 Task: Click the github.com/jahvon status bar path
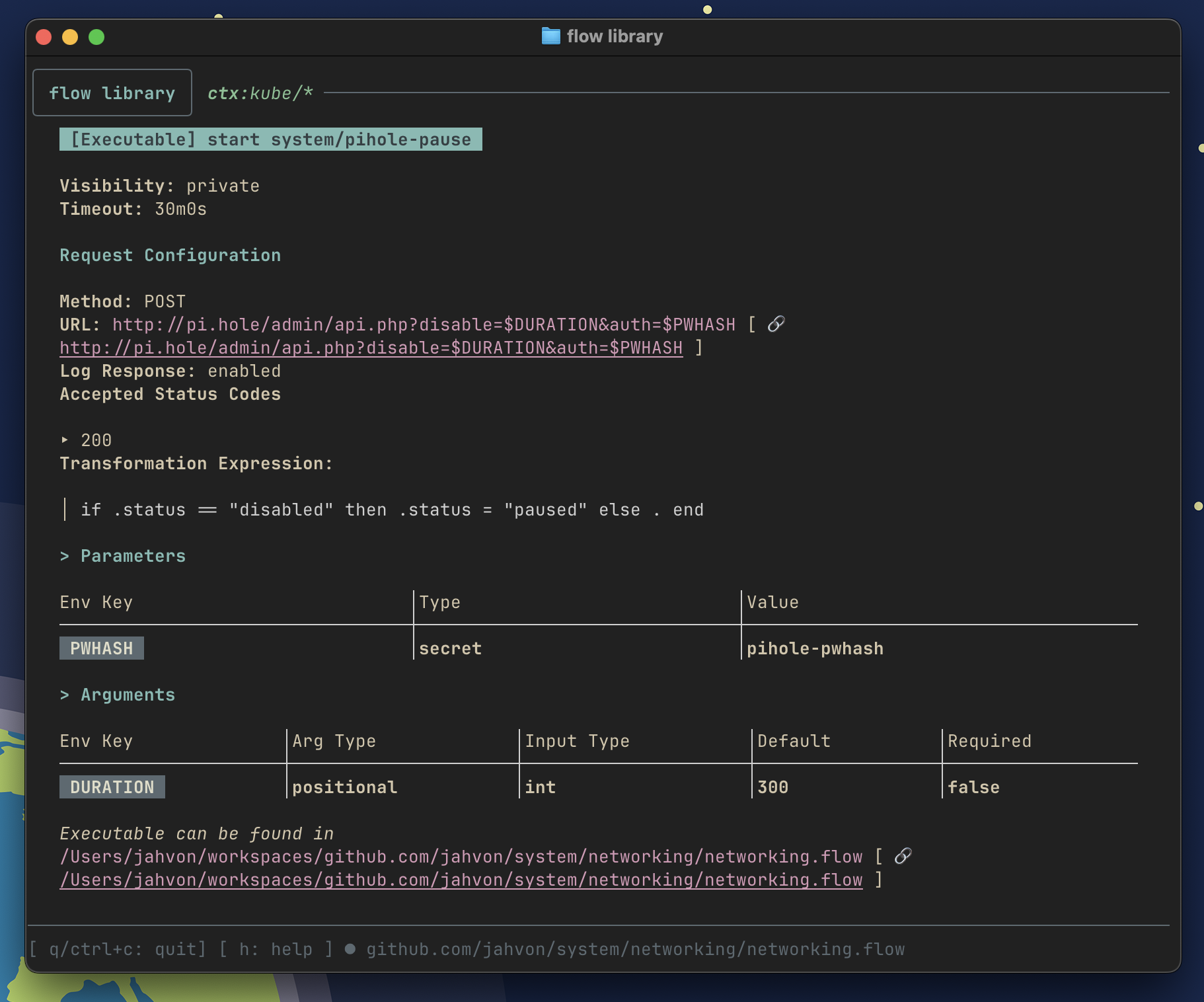636,949
